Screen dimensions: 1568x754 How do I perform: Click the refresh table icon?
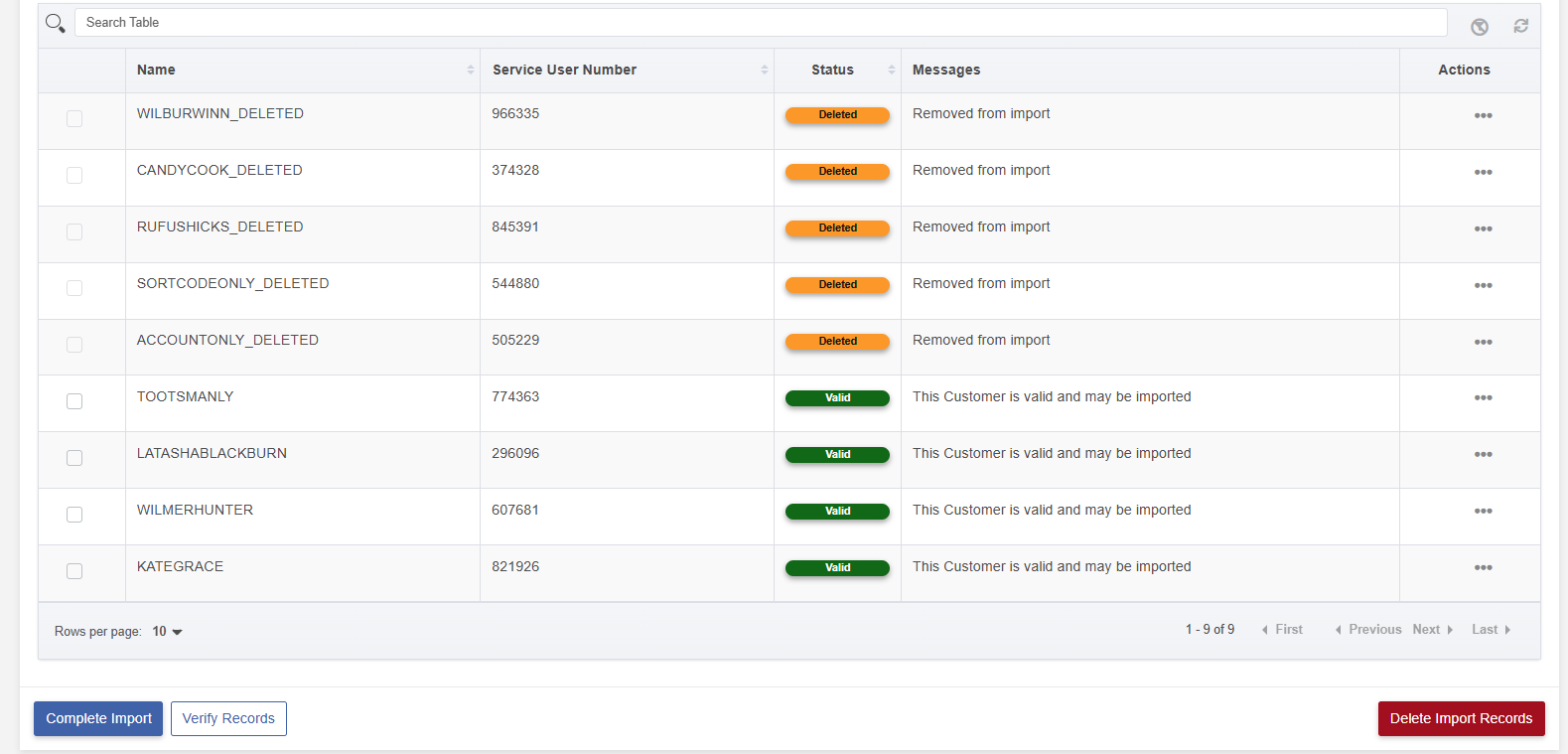click(x=1520, y=26)
